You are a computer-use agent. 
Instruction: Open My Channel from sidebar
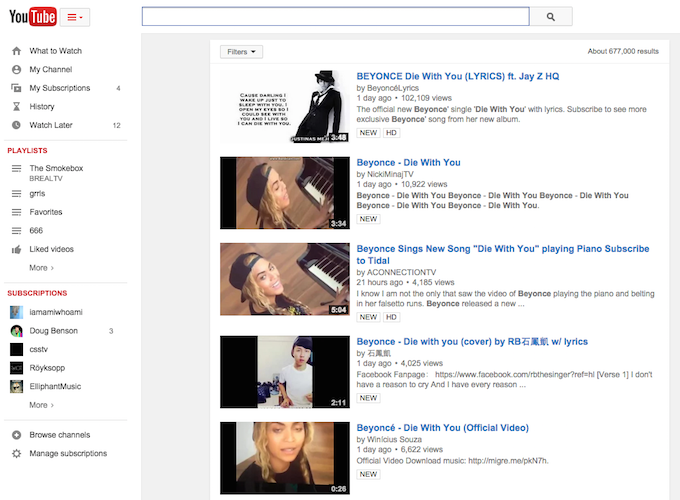click(50, 70)
